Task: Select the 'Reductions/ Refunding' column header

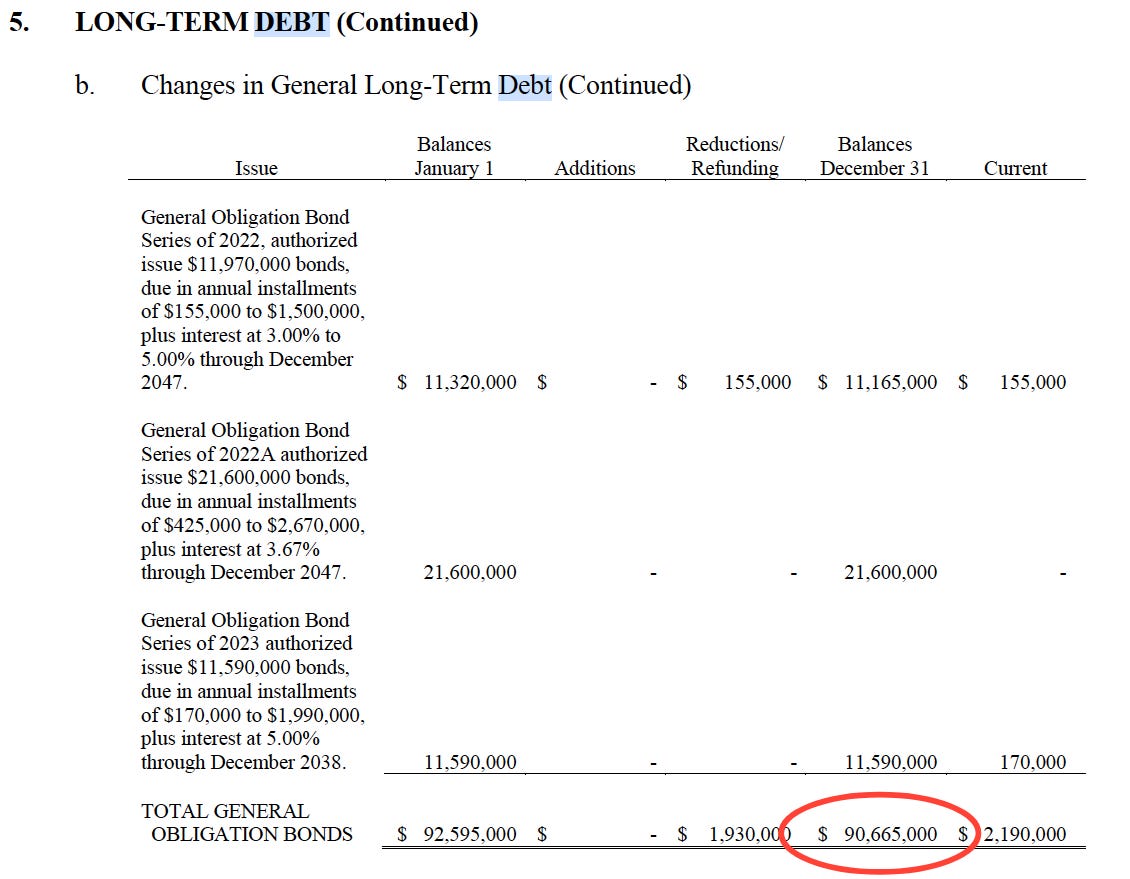Action: pos(734,156)
